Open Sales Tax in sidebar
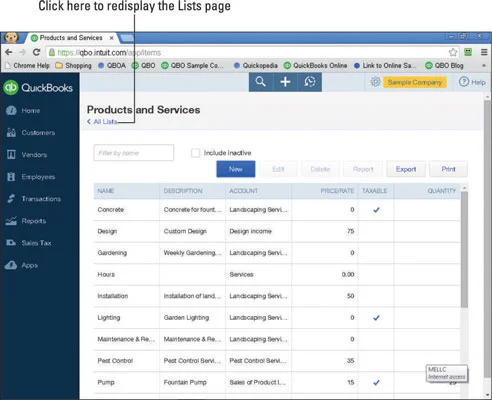Image resolution: width=492 pixels, height=400 pixels. 29,243
